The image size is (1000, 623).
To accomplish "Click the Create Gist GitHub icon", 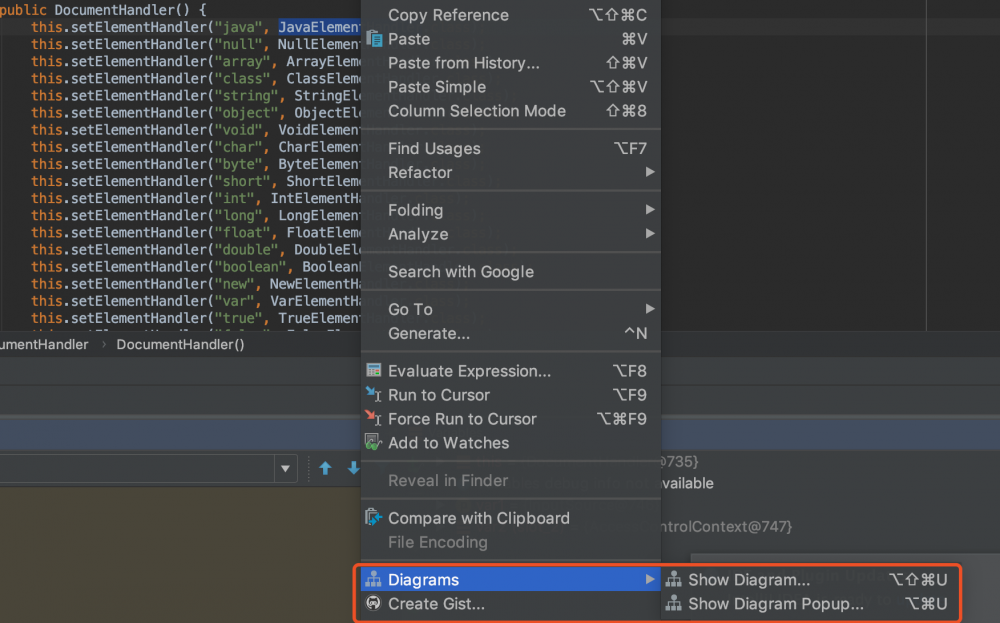I will (x=374, y=604).
